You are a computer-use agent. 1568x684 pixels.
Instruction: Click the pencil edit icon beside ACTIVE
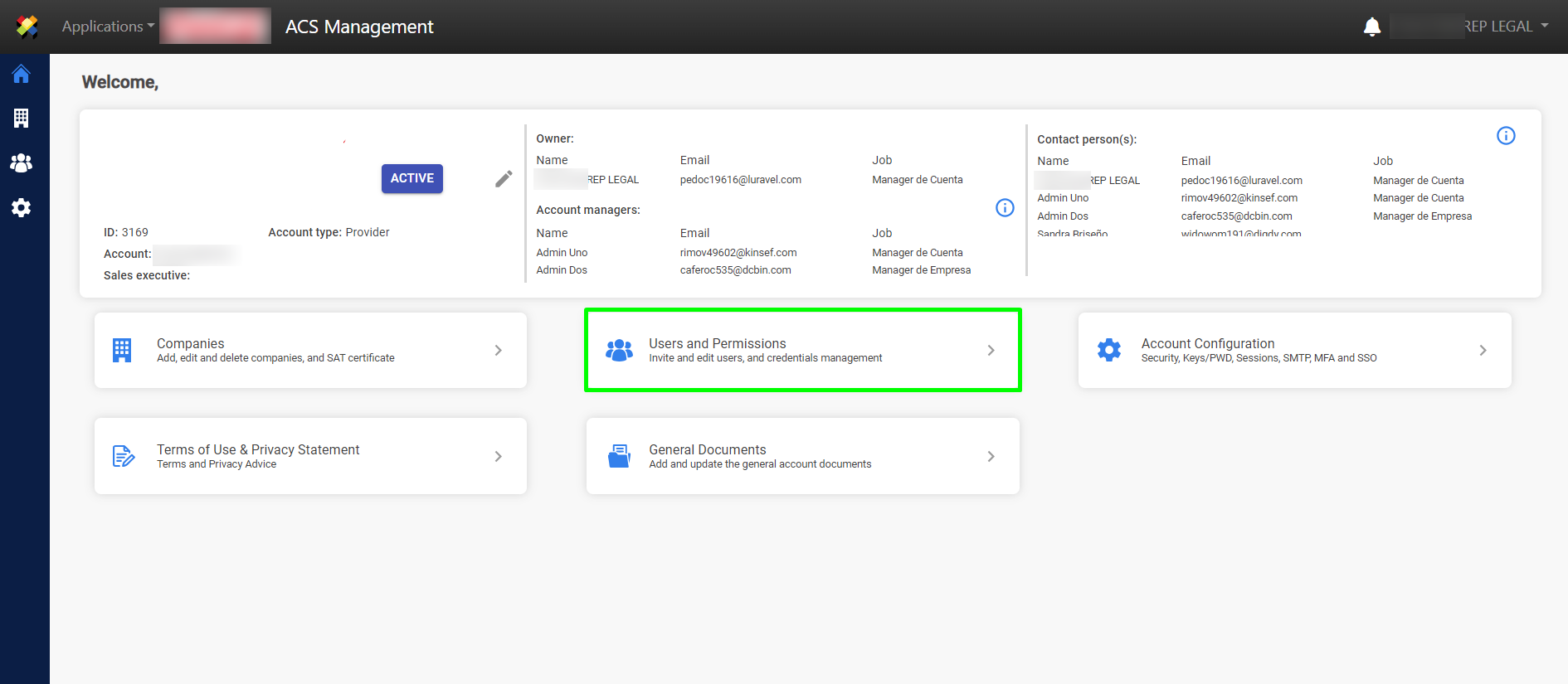coord(504,179)
